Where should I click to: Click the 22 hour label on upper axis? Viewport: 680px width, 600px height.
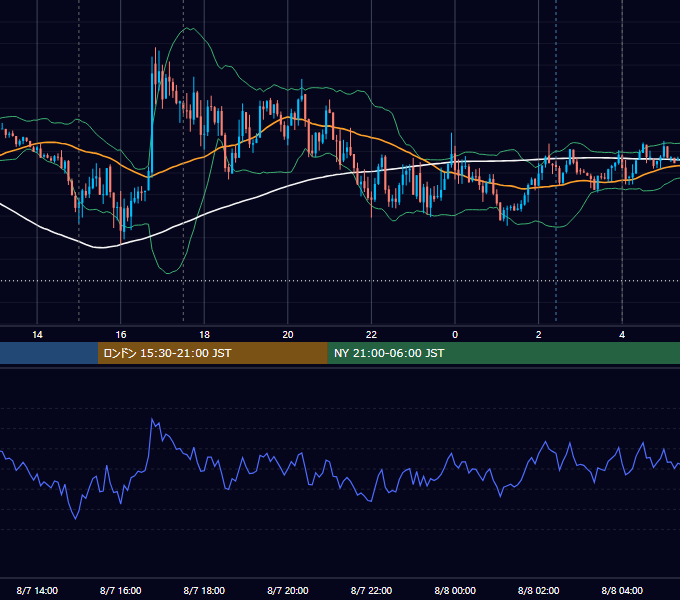[x=371, y=335]
